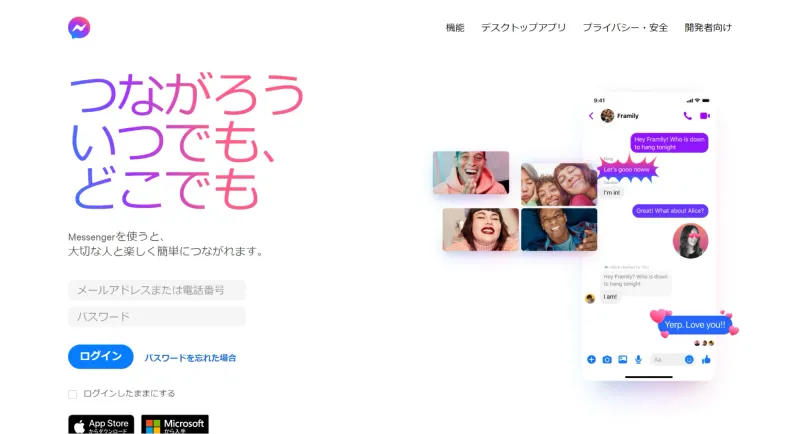Open the emoji smiley icon
This screenshot has height=434, width=800.
[x=689, y=360]
